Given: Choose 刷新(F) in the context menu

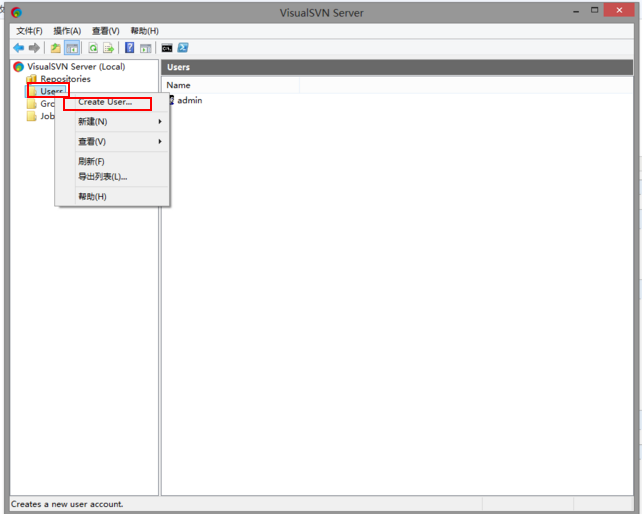Looking at the screenshot, I should click(x=112, y=161).
